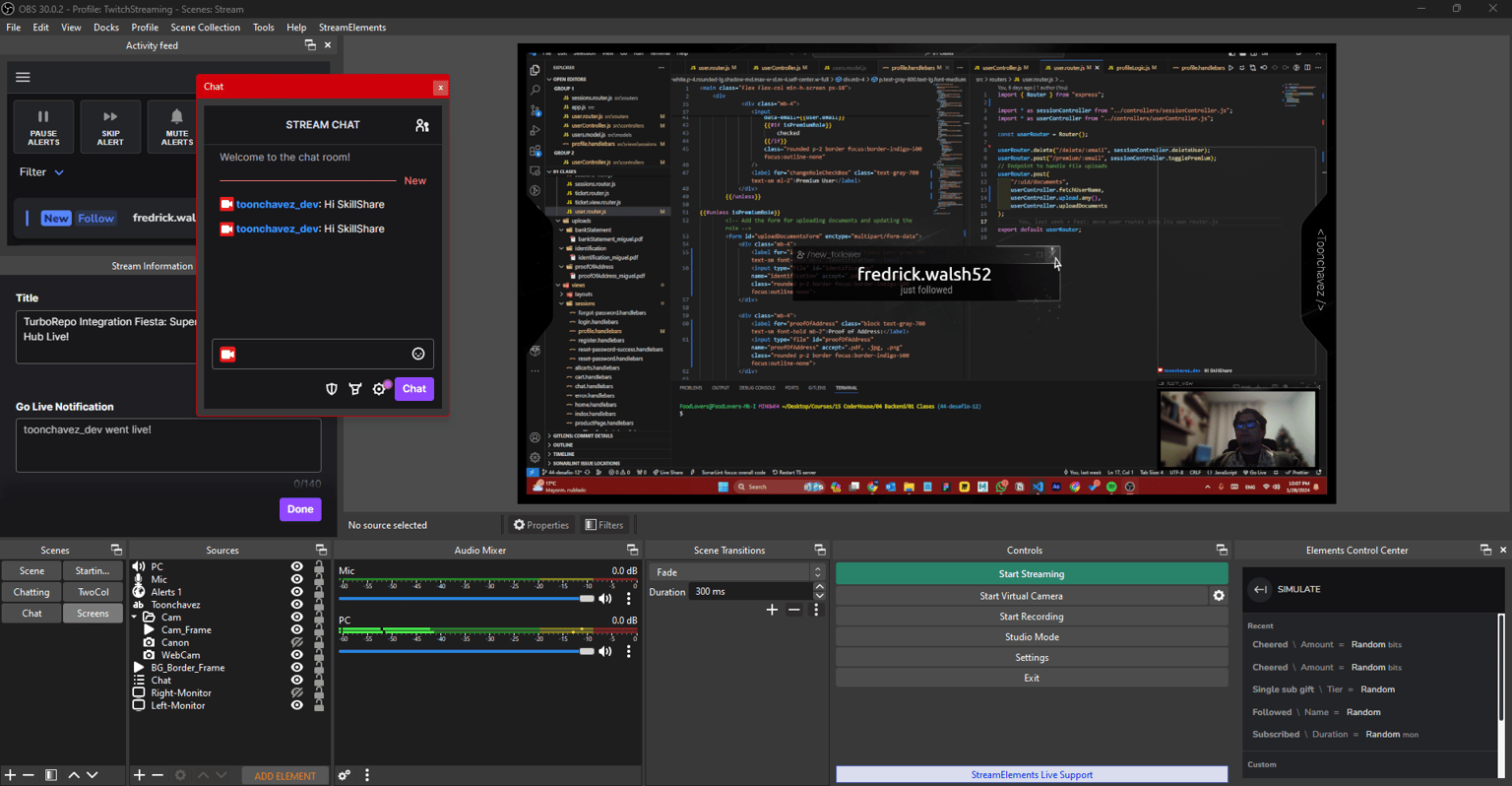Screen dimensions: 1512x786
Task: Open the Docks menu
Action: [106, 28]
